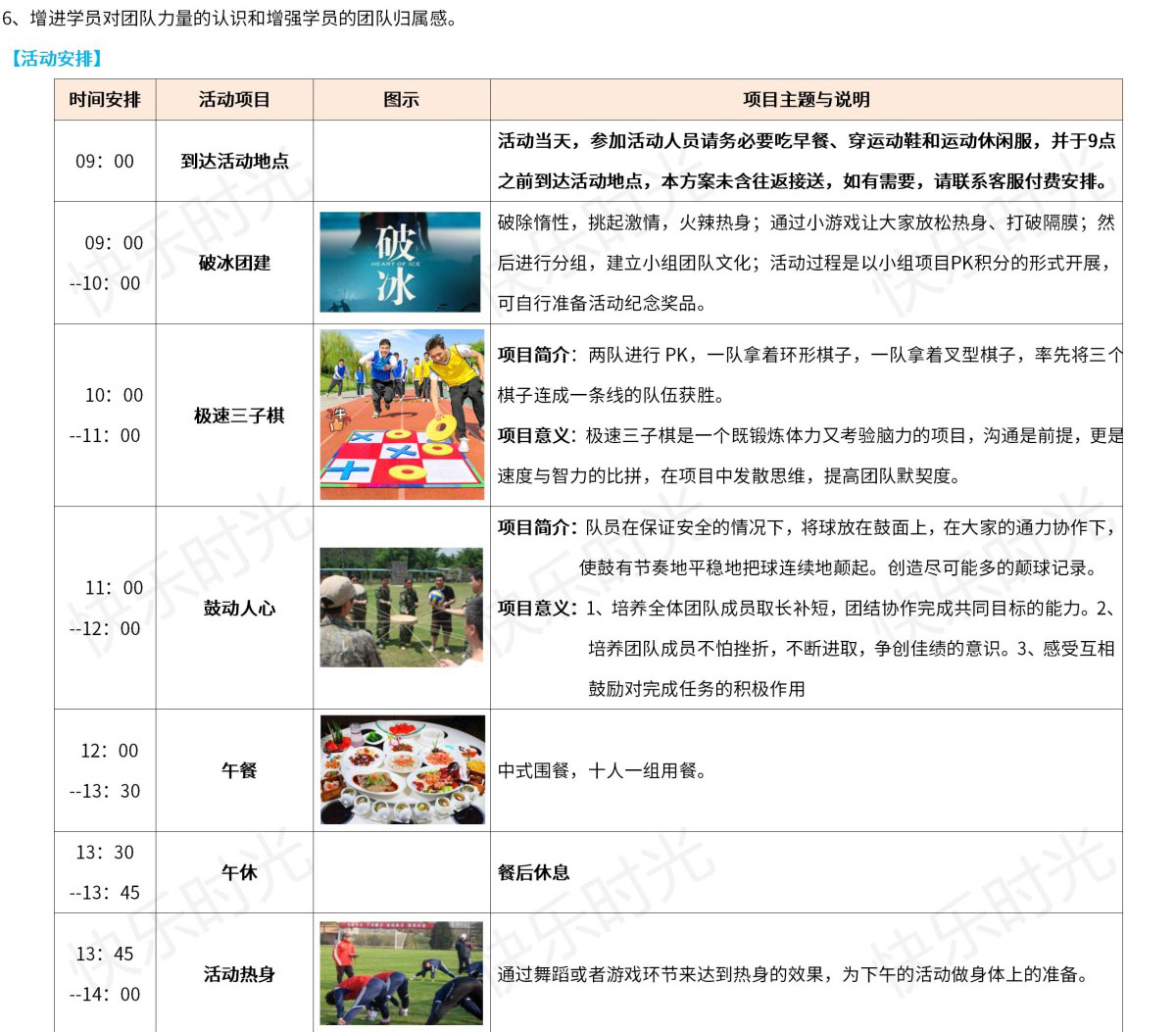Select the 午餐 activity name
The width and height of the screenshot is (1176, 1032).
pyautogui.click(x=238, y=770)
